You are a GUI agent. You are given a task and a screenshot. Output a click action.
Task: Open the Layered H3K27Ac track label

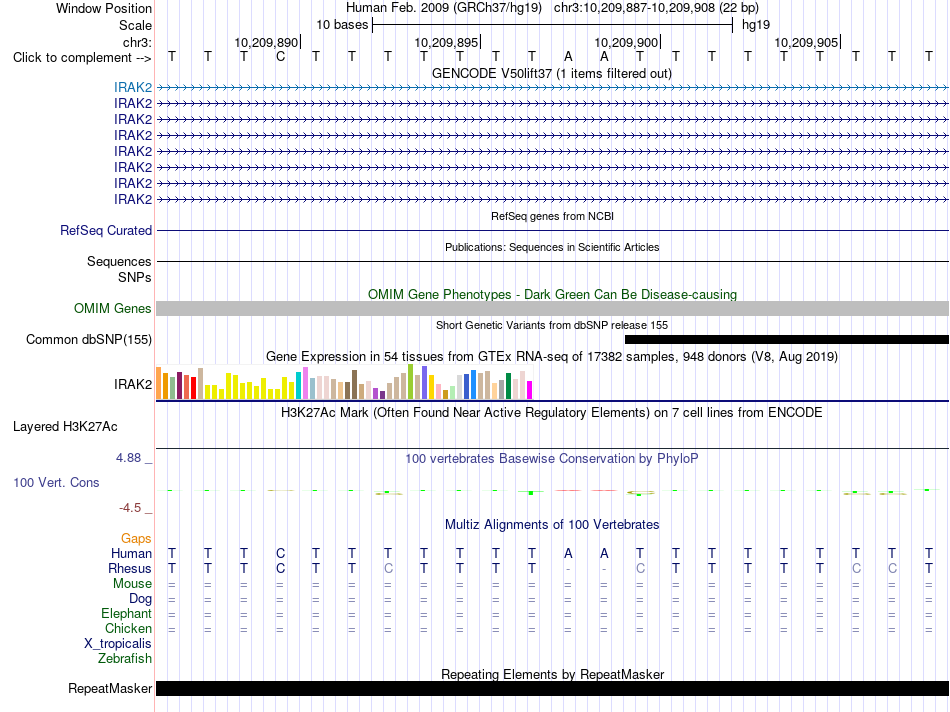65,427
